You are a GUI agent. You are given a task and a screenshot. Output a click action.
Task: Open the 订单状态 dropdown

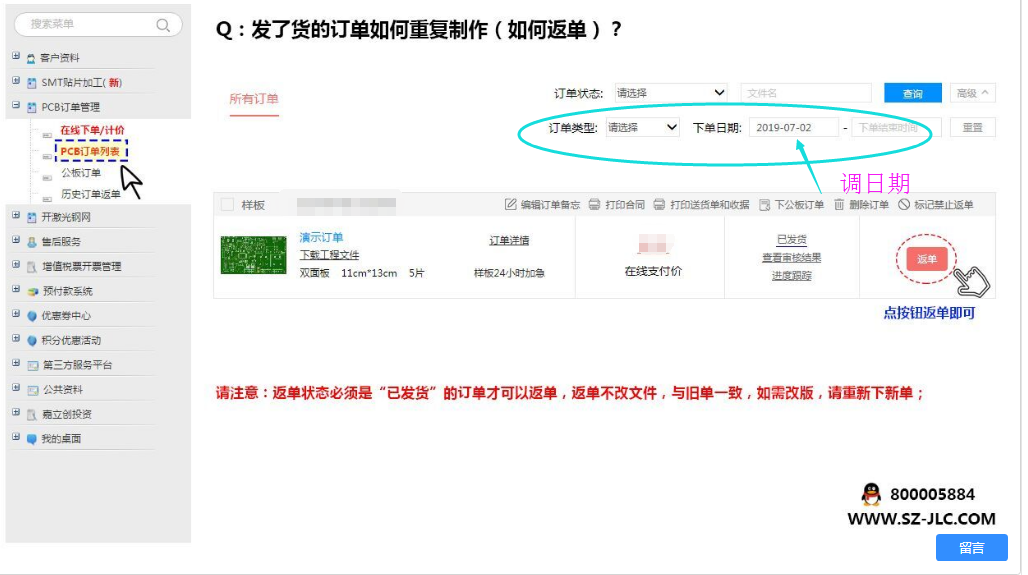click(x=670, y=93)
